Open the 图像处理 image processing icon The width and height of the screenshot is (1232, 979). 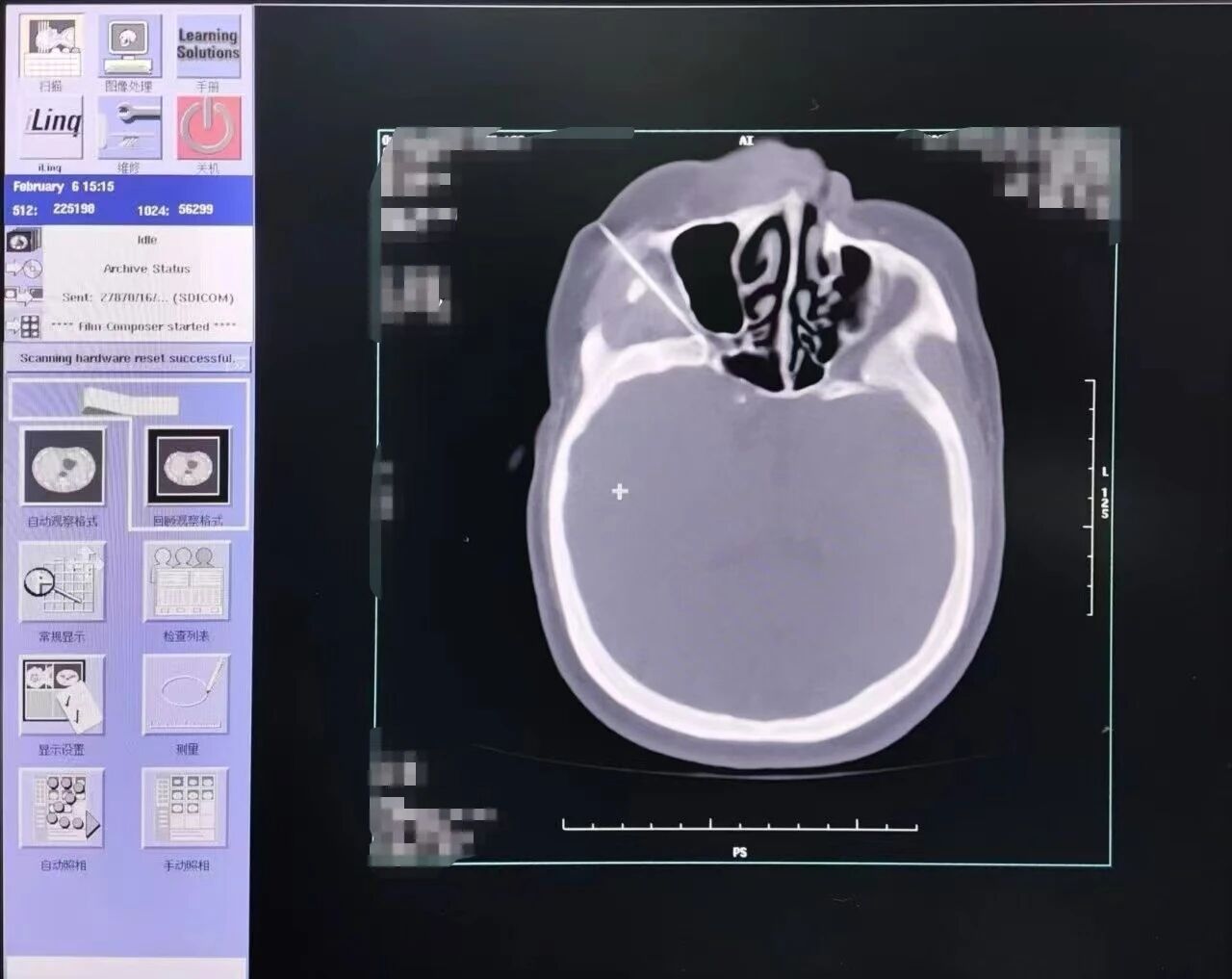pyautogui.click(x=129, y=45)
